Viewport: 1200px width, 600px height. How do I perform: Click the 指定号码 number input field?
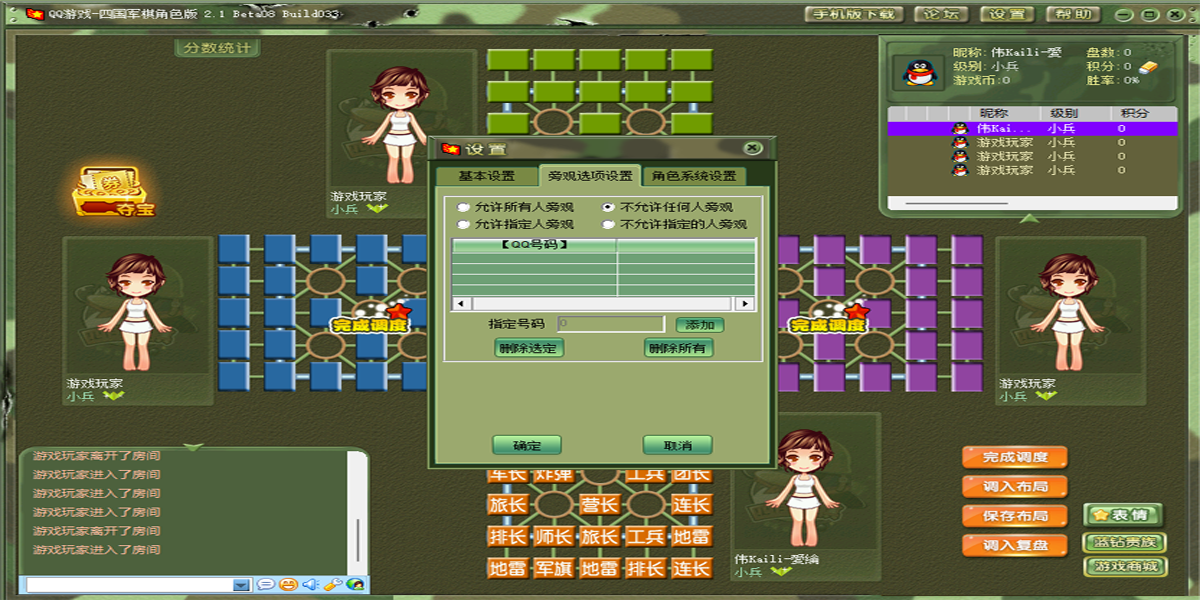(611, 324)
